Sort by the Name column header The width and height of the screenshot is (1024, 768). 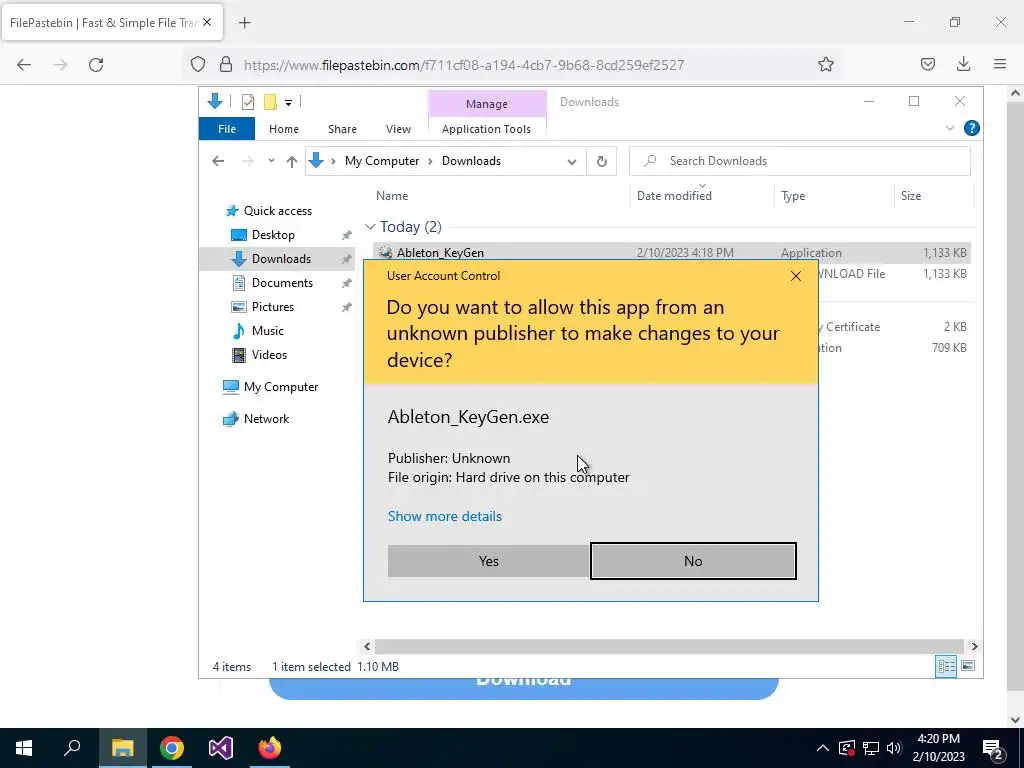pyautogui.click(x=392, y=196)
